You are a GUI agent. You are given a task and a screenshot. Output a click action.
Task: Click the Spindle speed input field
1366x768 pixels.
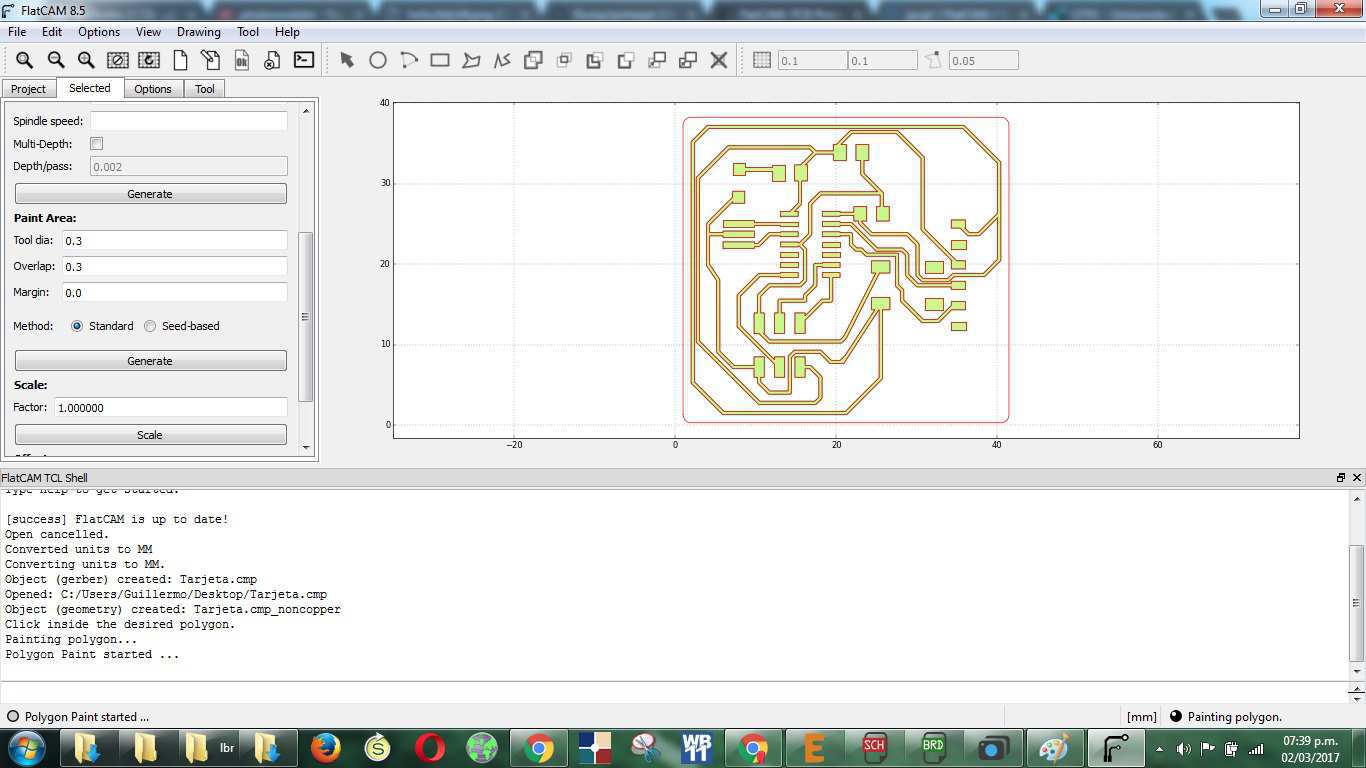click(189, 121)
